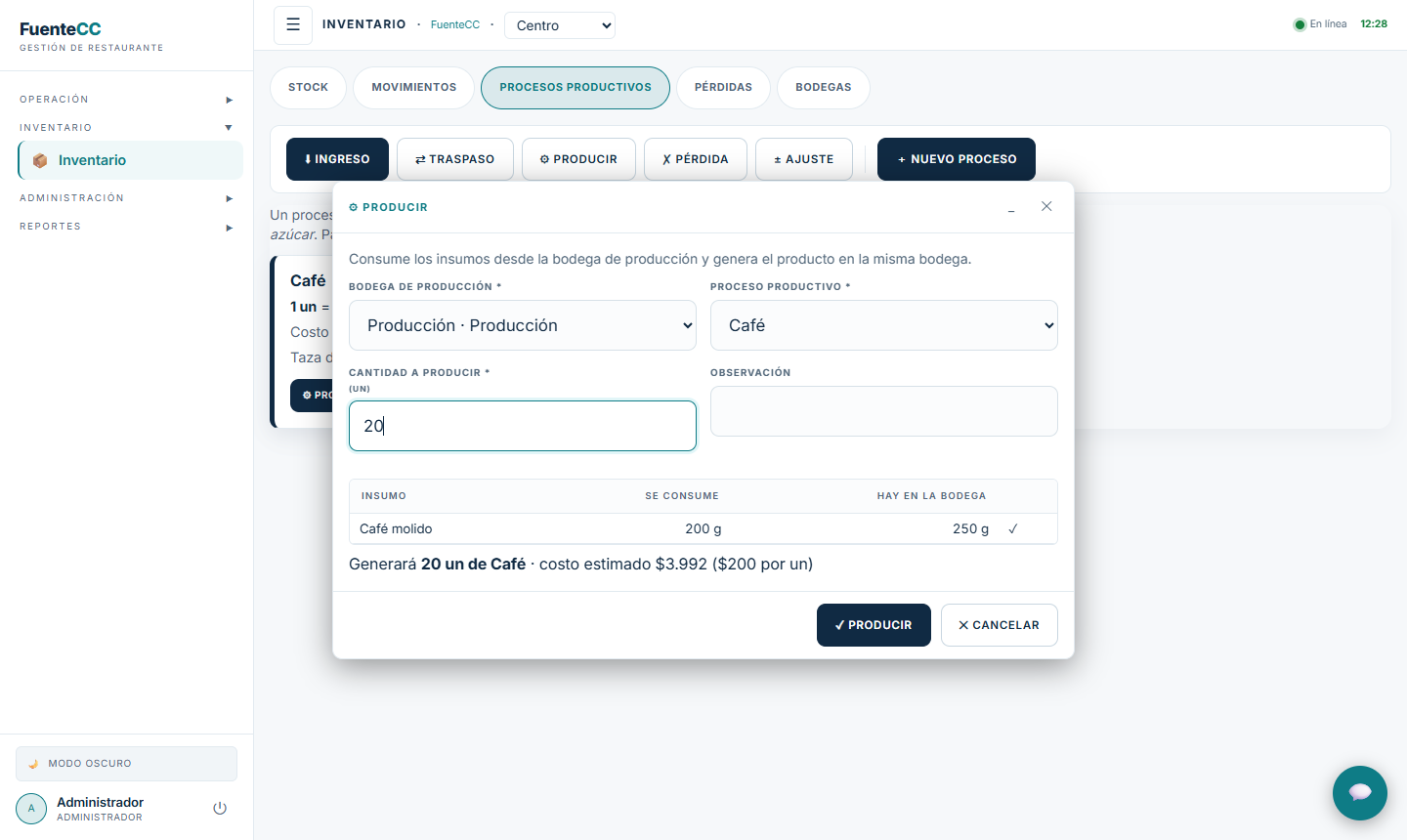Viewport: 1407px width, 840px height.
Task: Open the hamburger menu icon
Action: coord(293,25)
